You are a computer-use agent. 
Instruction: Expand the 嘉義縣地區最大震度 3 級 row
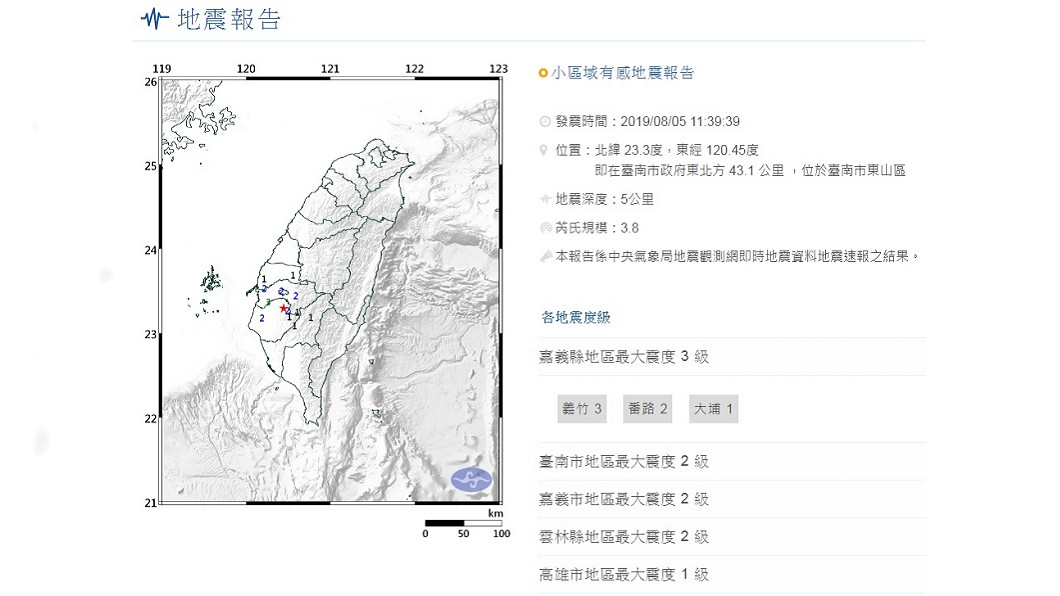[x=732, y=357]
